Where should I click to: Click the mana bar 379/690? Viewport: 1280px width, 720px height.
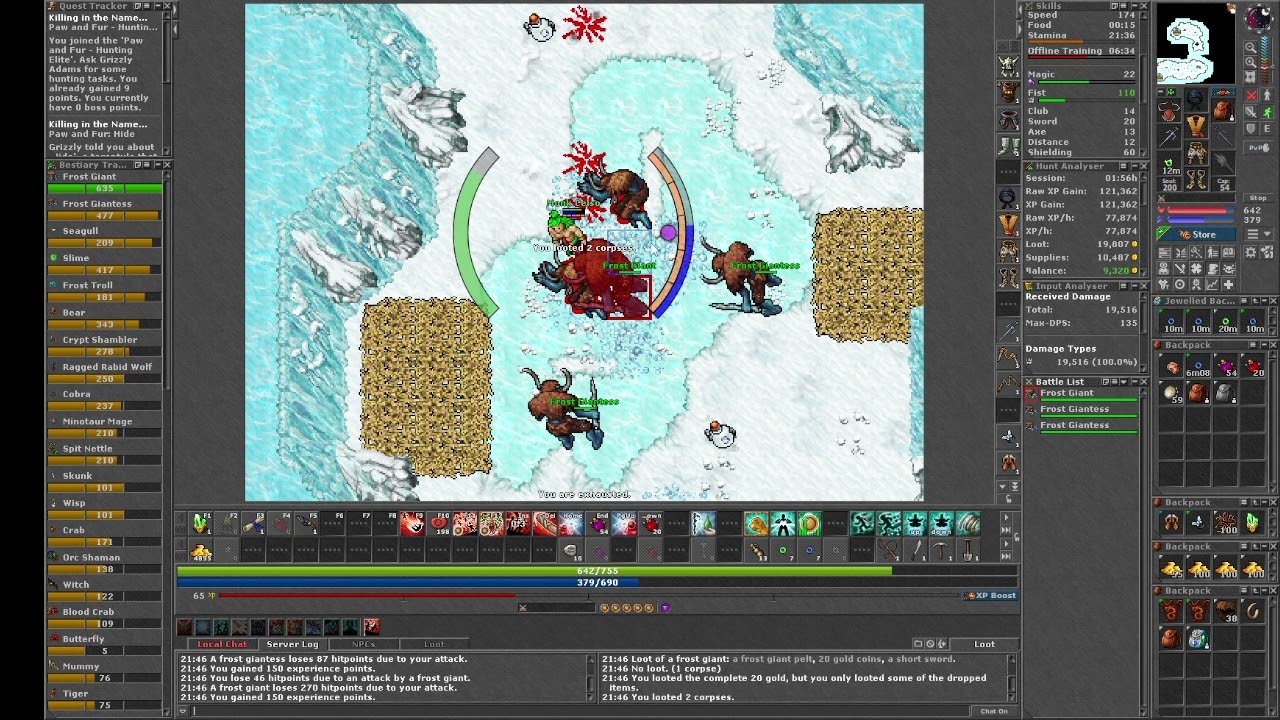598,581
